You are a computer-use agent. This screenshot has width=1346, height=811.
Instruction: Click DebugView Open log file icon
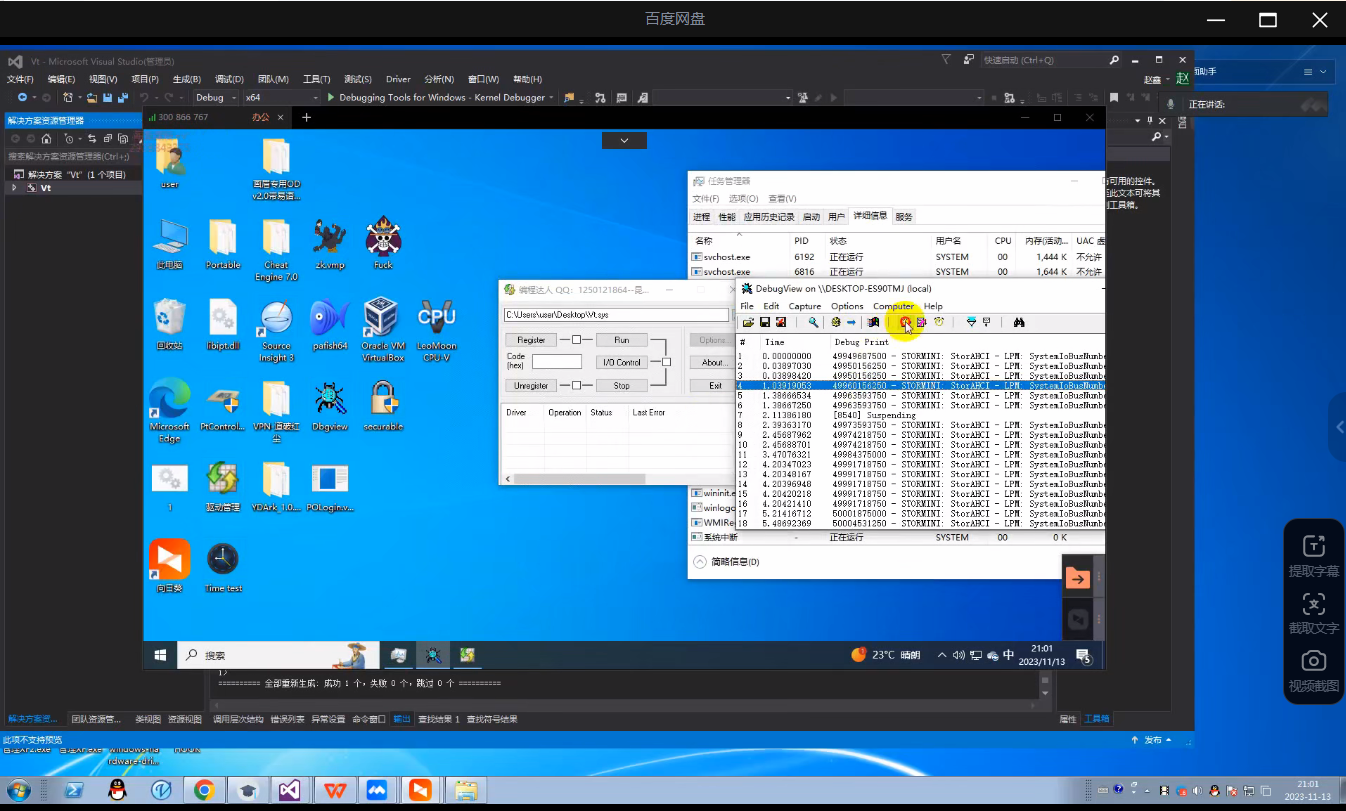coord(748,322)
